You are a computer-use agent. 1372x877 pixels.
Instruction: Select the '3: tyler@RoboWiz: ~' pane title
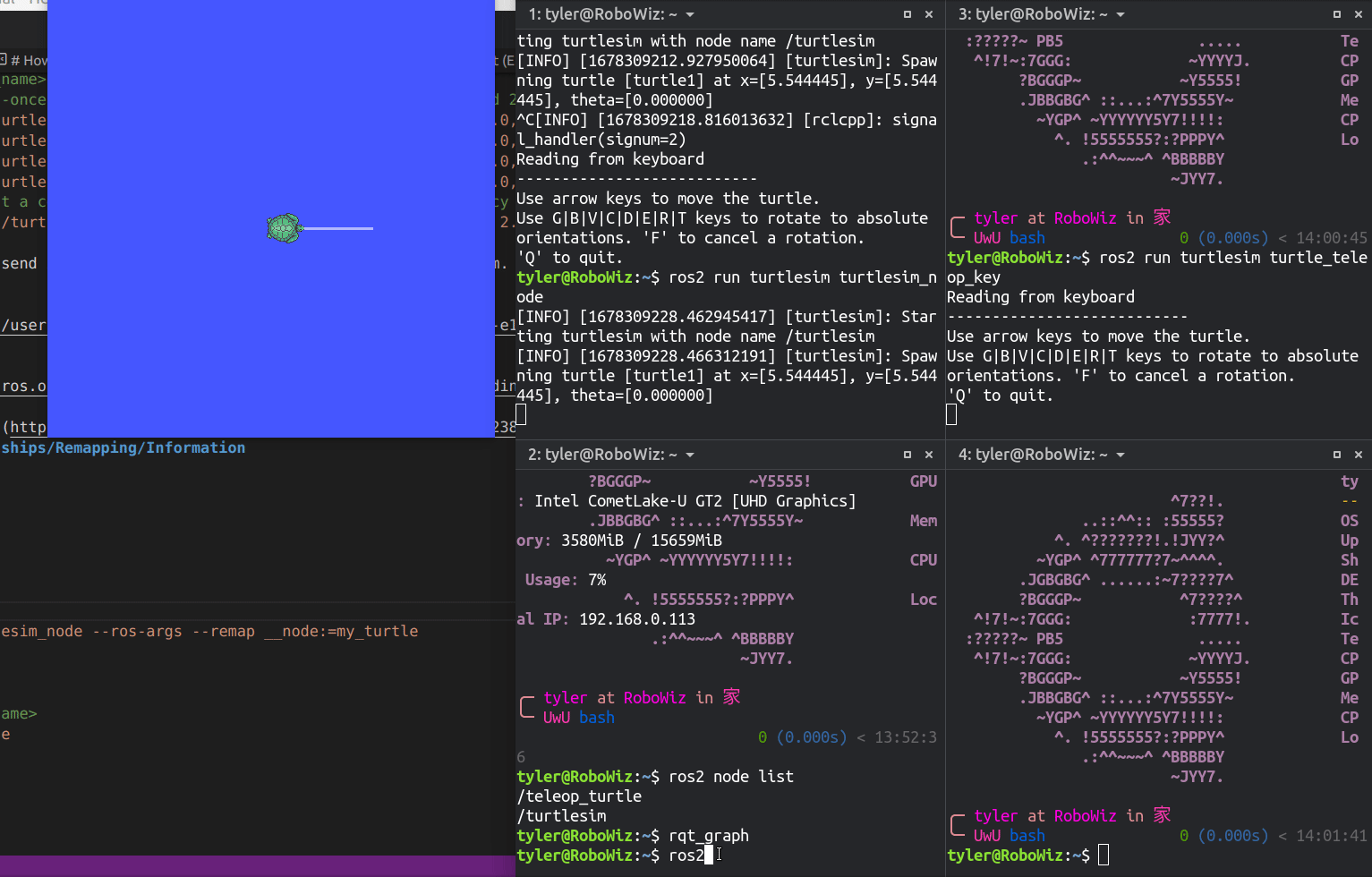1033,14
